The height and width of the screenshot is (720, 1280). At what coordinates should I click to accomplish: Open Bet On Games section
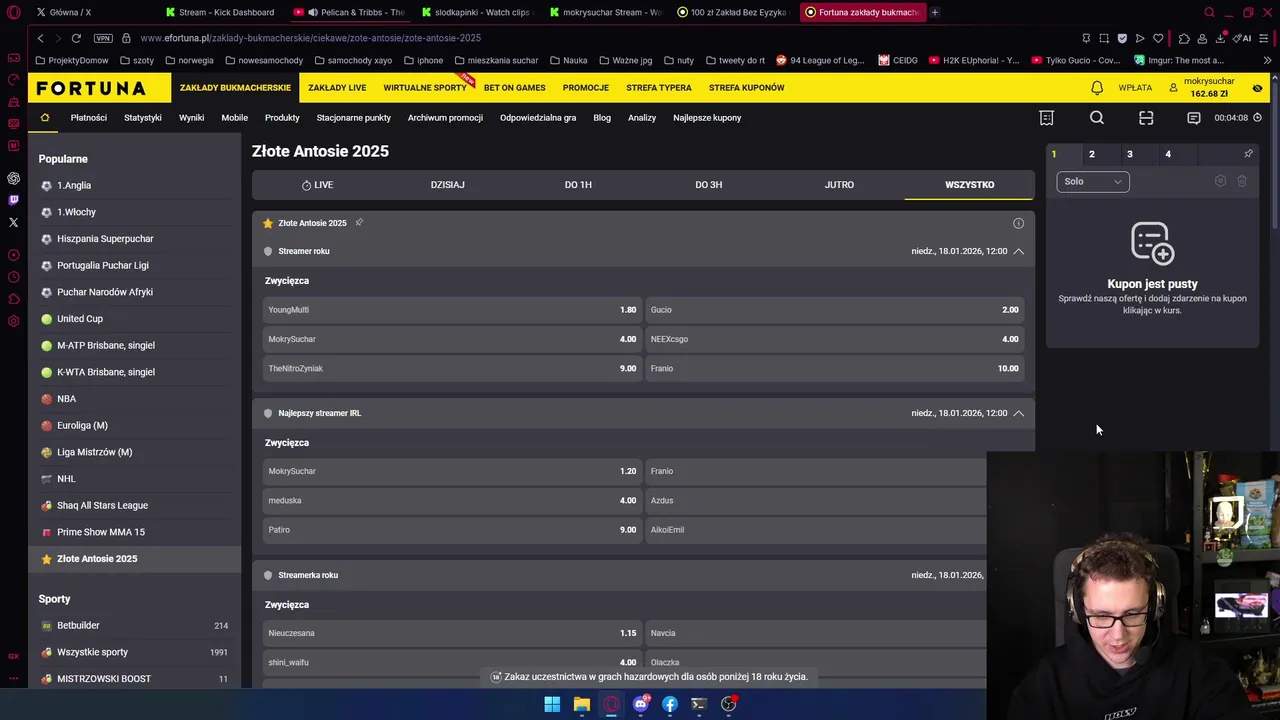514,88
